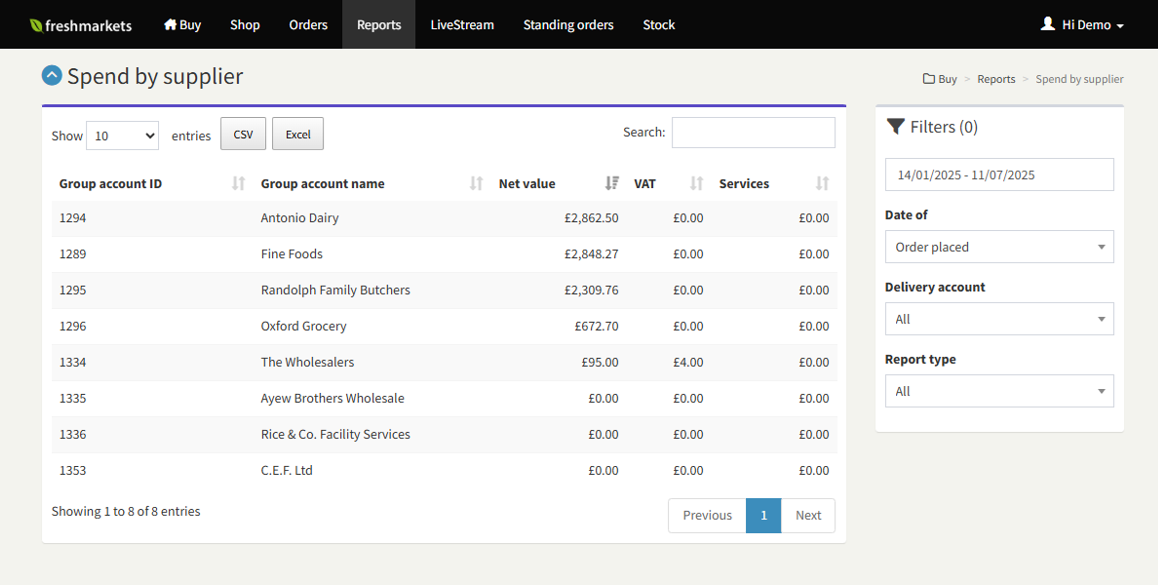This screenshot has height=585, width=1158.
Task: Go to Next page
Action: [808, 516]
